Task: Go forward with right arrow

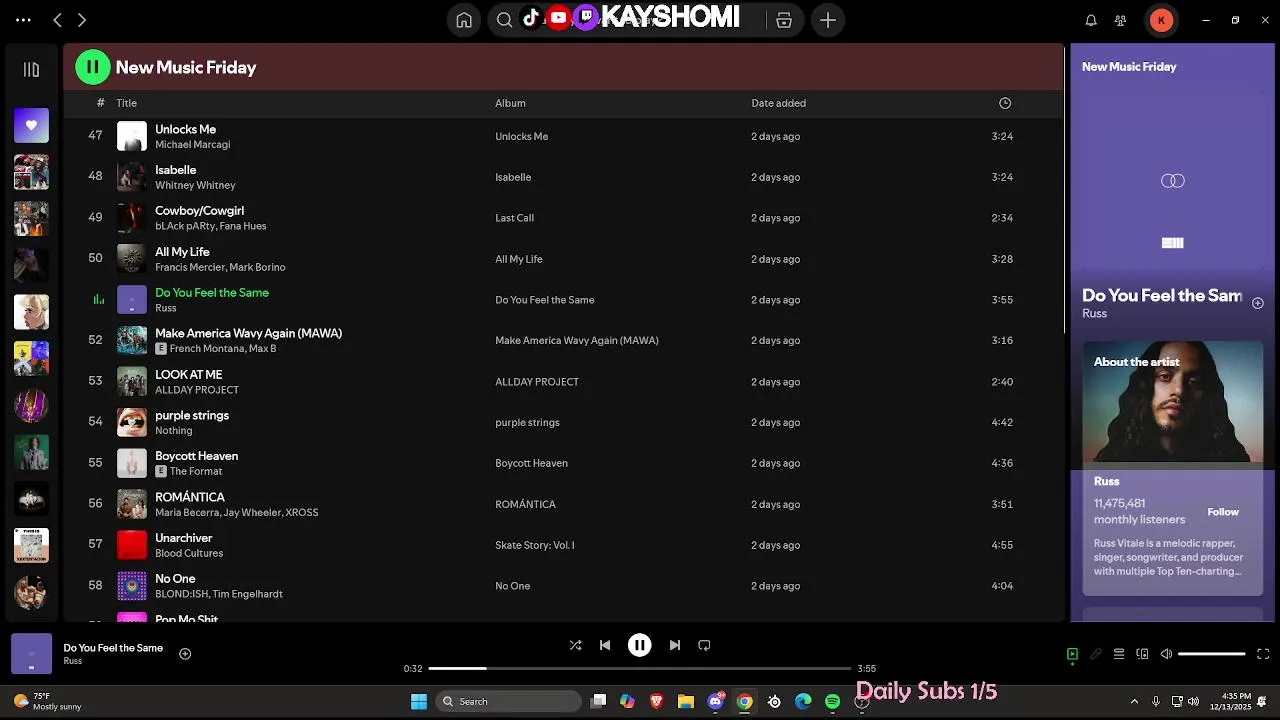Action: click(x=82, y=20)
